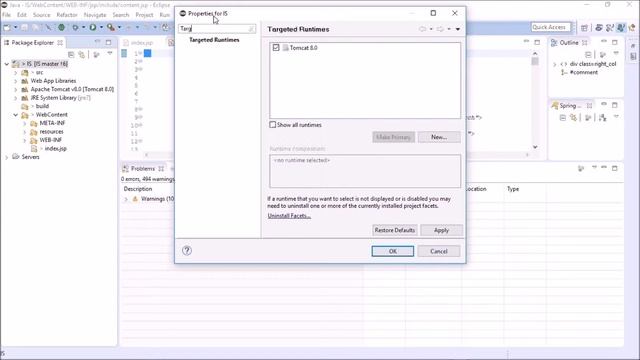
Task: Click the Tomcat 8.0 server icon in runtimes list
Action: 286,48
